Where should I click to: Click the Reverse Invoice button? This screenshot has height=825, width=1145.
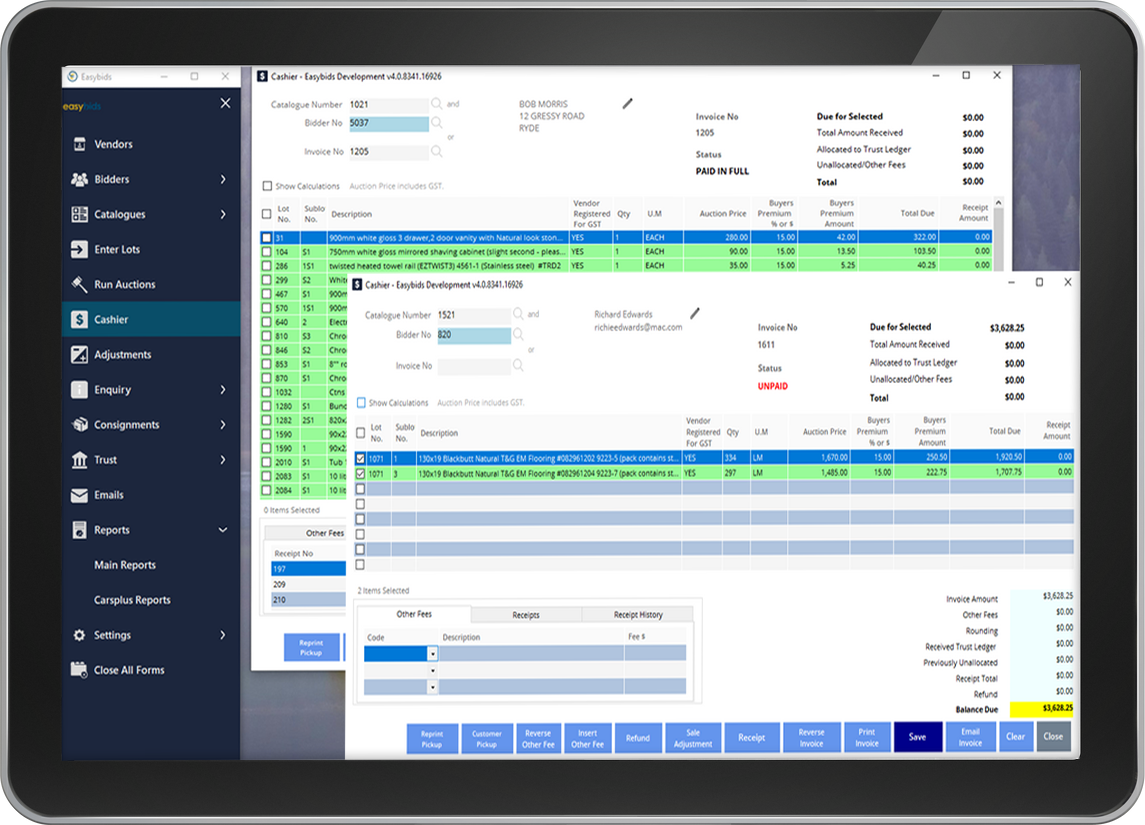click(x=811, y=737)
